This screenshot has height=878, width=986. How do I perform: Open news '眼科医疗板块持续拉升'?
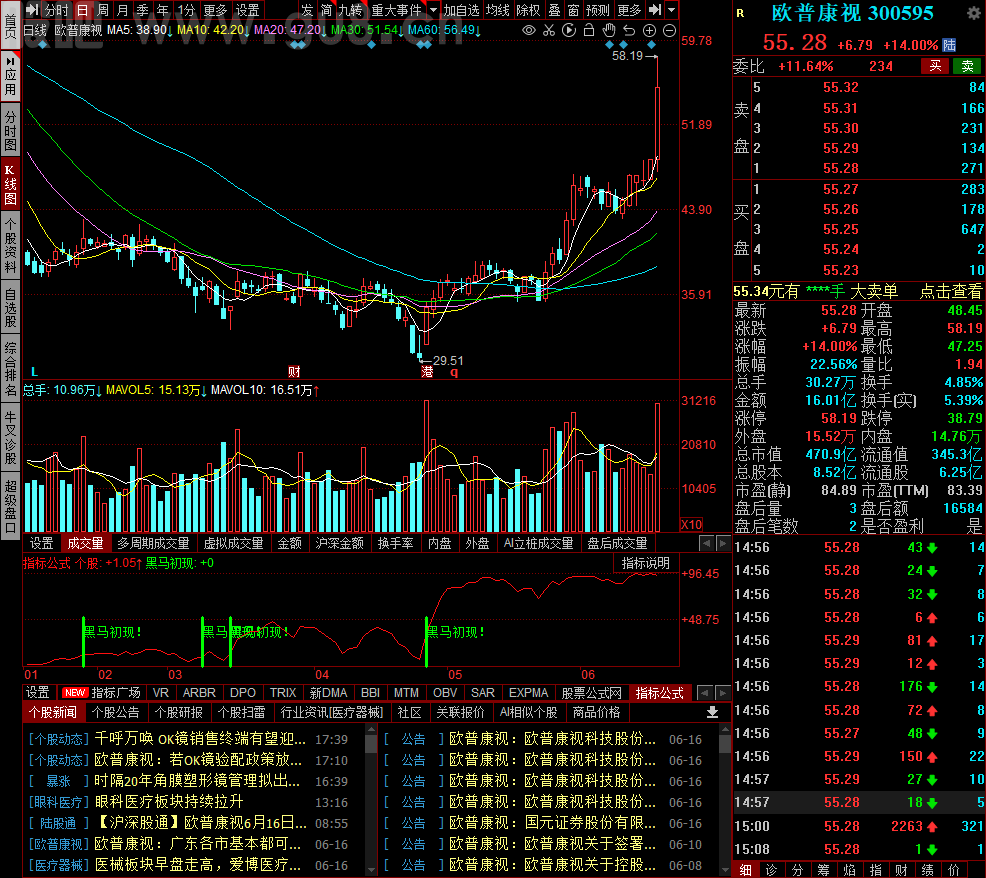[169, 801]
